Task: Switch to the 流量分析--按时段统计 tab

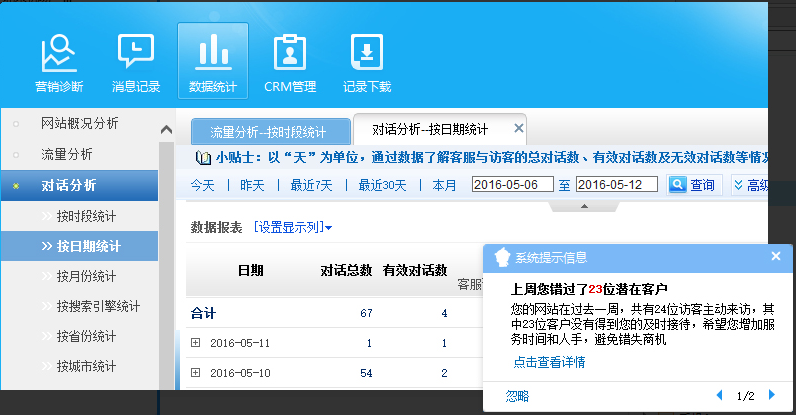Action: pos(267,131)
